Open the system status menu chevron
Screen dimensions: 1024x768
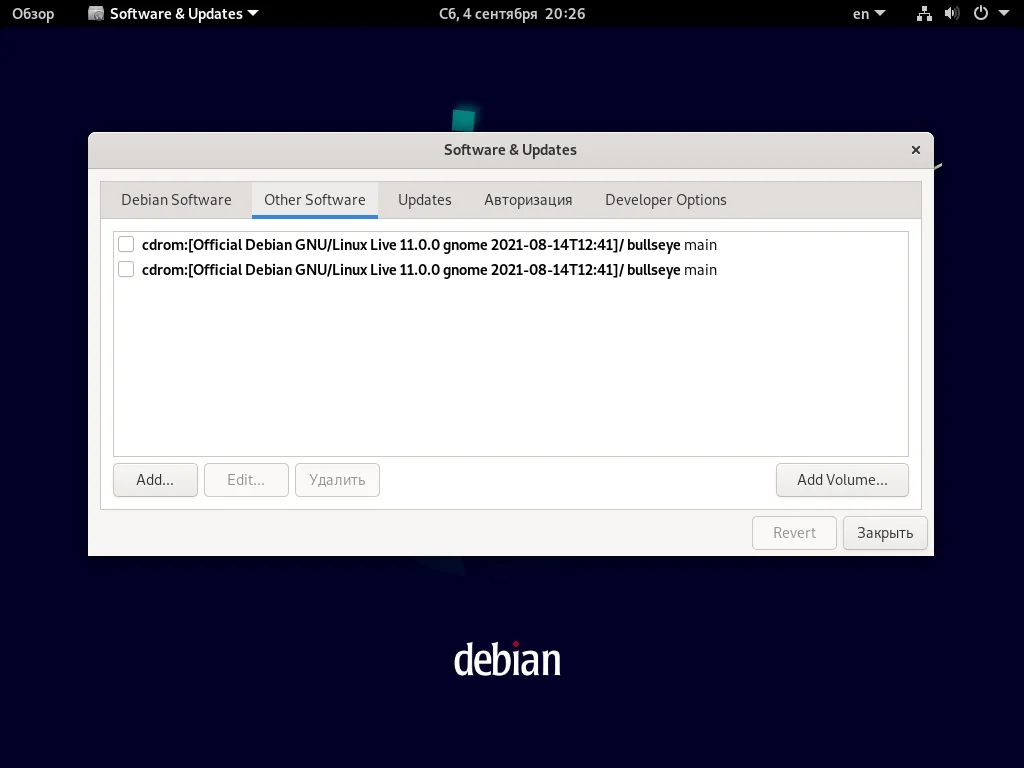(x=1005, y=13)
